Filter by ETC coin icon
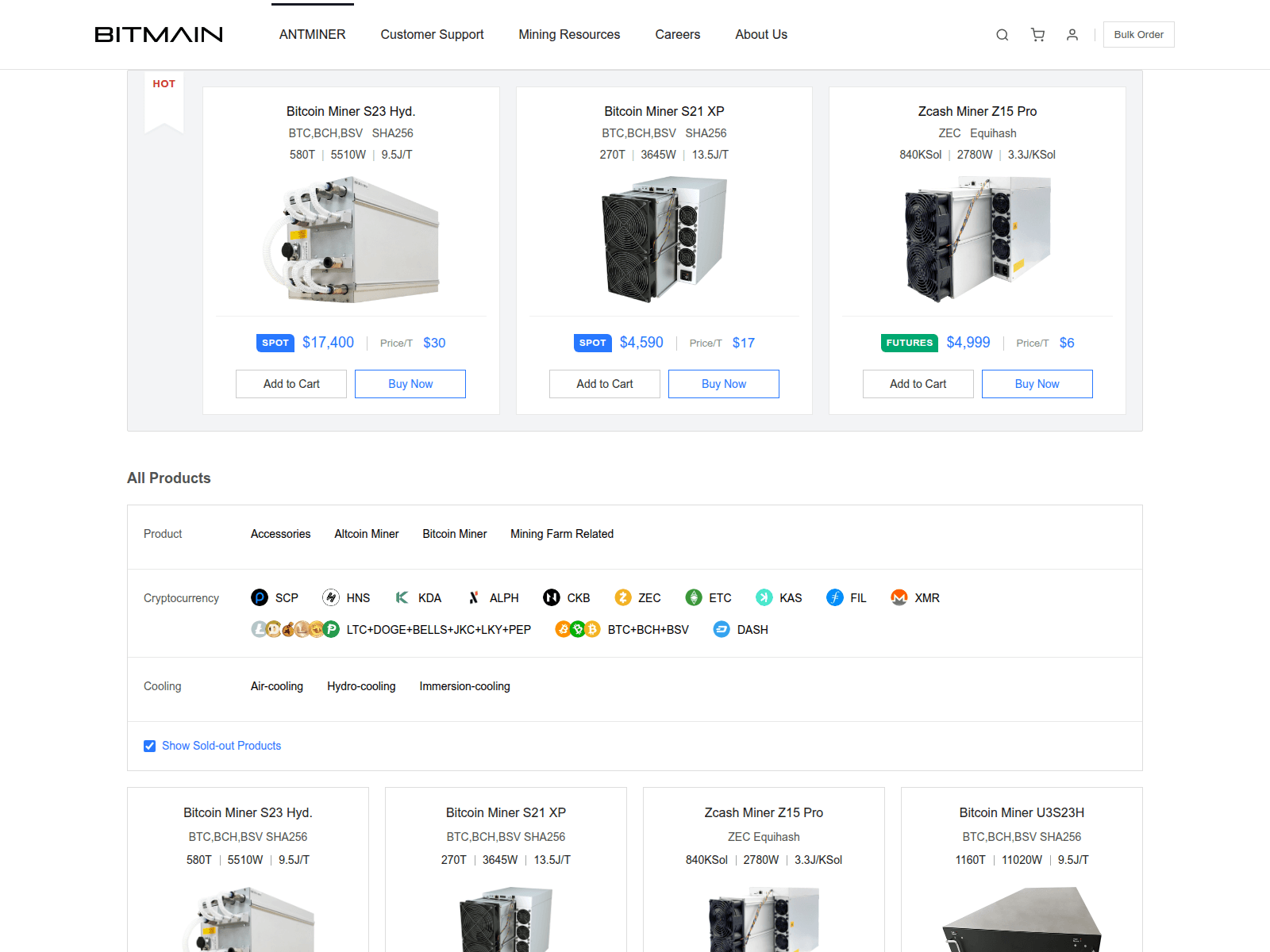The image size is (1270, 952). pyautogui.click(x=694, y=597)
